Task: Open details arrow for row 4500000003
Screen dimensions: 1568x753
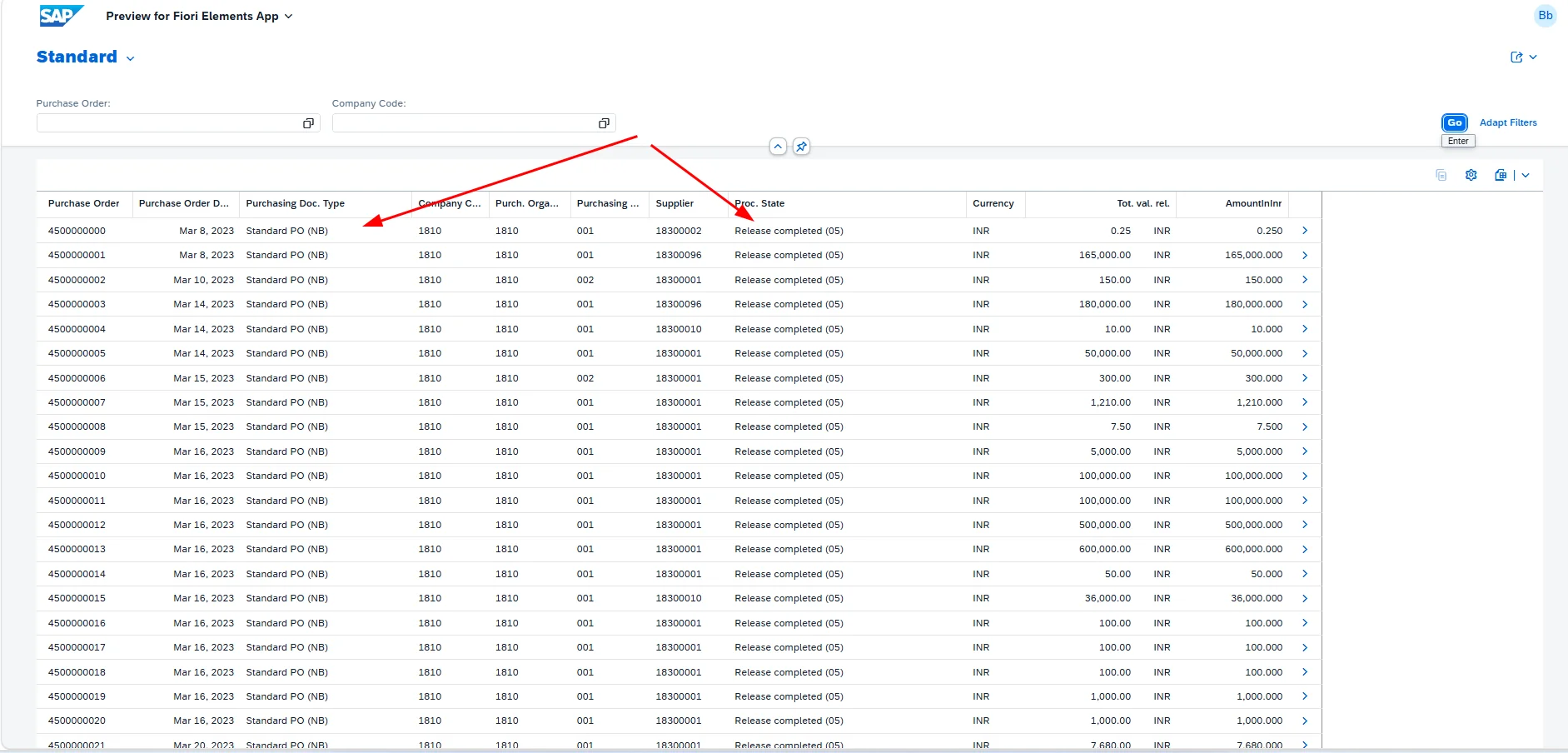Action: 1305,304
